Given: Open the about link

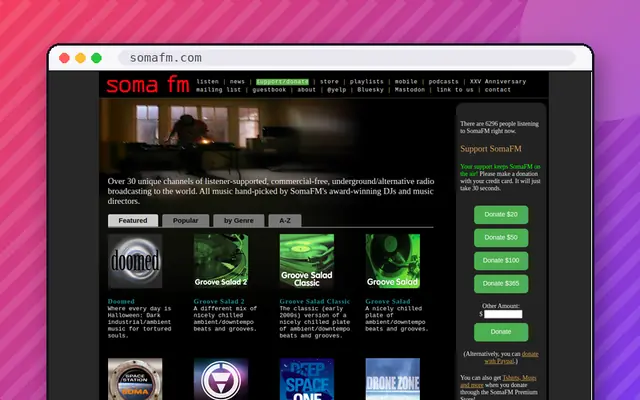Looking at the screenshot, I should [x=307, y=90].
